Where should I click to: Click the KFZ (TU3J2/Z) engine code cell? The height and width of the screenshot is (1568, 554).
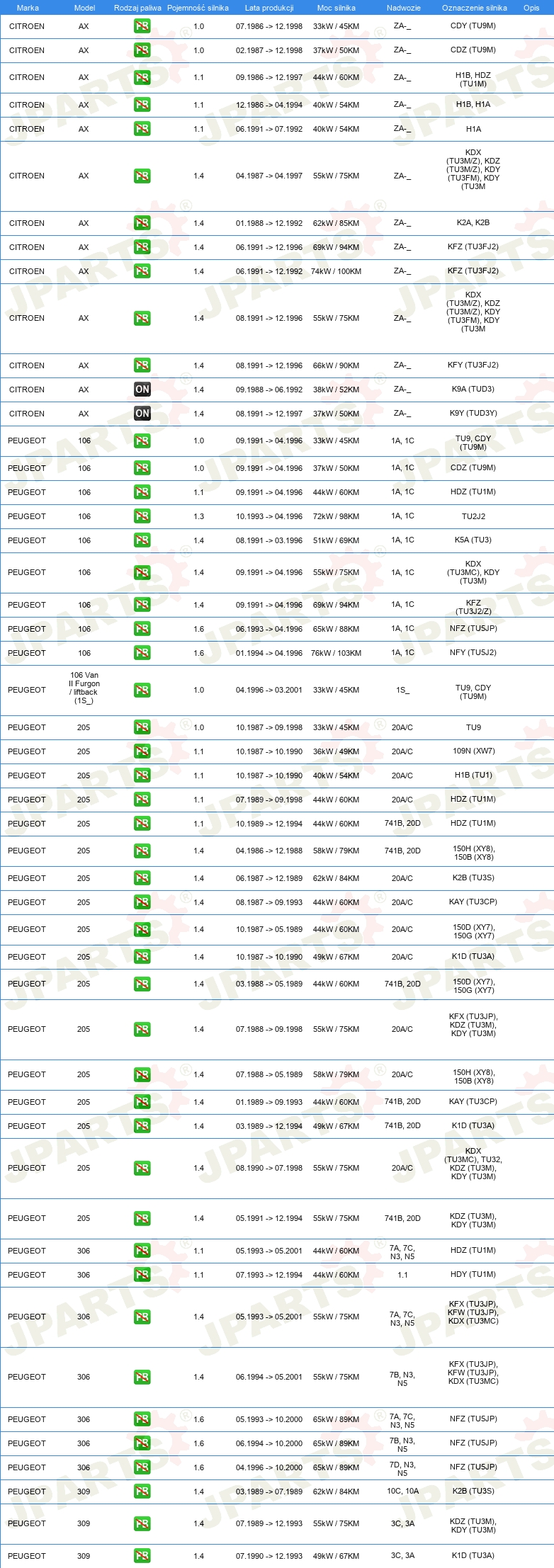coord(473,607)
